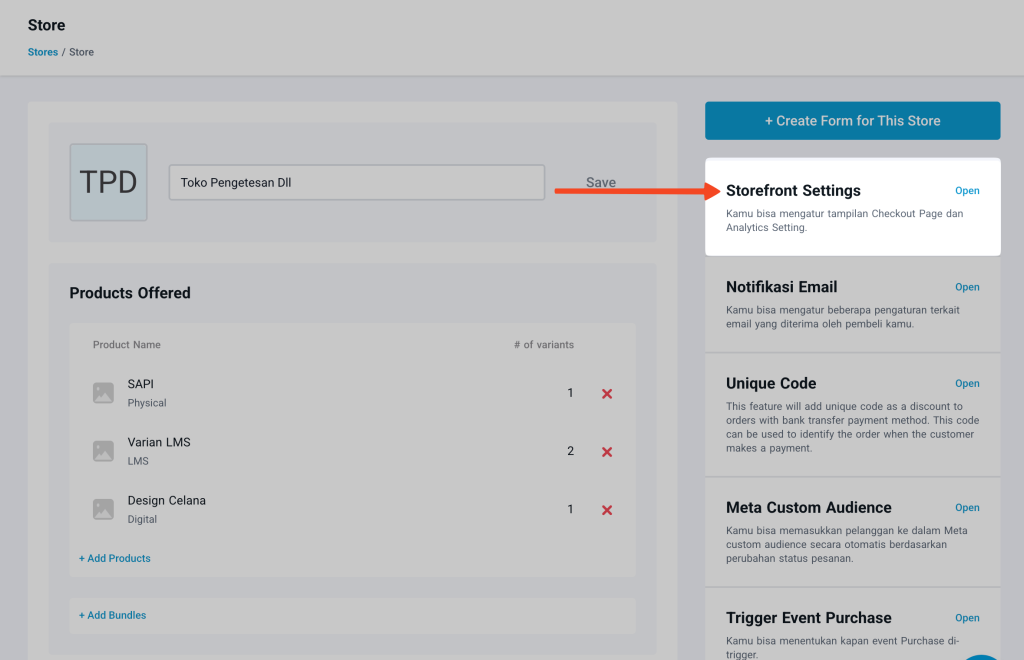1024x660 pixels.
Task: Remove Varian LMS with its red X icon
Action: 606,452
